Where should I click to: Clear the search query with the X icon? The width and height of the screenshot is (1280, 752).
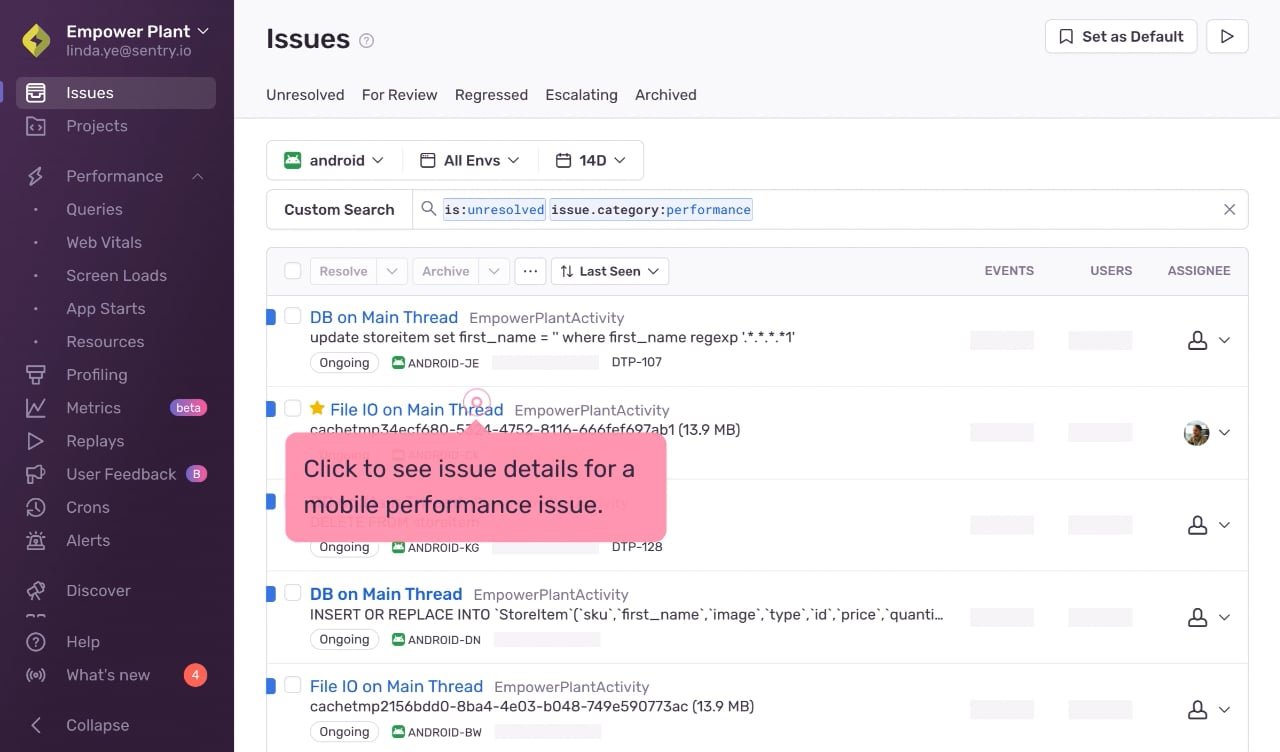click(1230, 210)
